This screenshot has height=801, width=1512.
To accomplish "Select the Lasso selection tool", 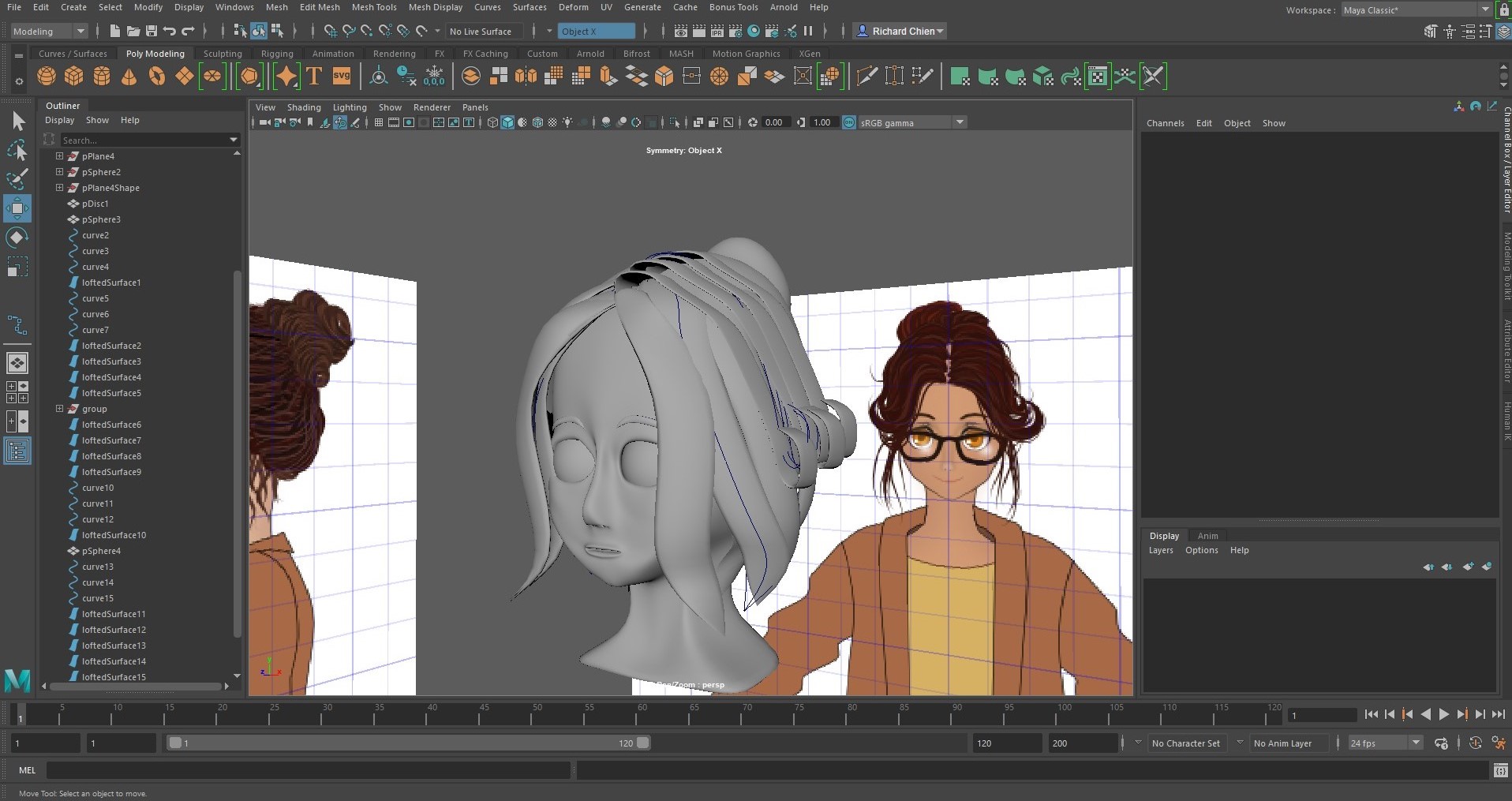I will [x=17, y=150].
